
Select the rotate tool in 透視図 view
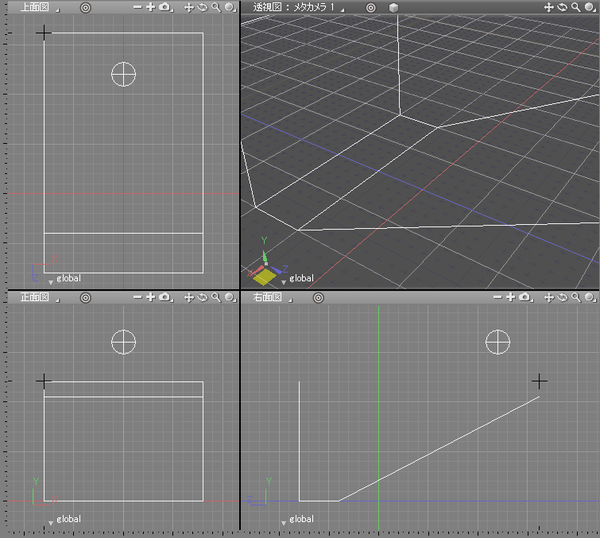562,8
